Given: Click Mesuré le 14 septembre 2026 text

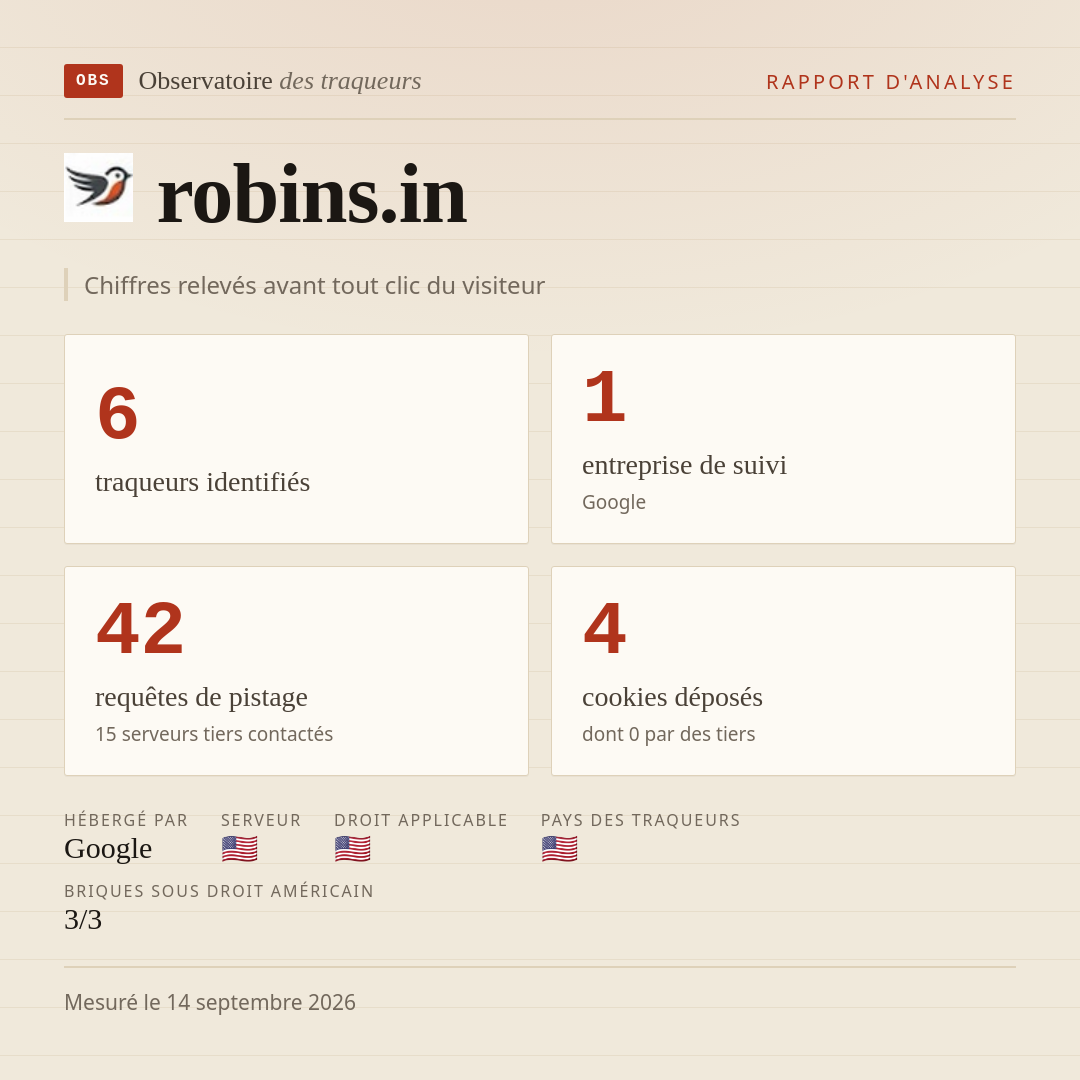Looking at the screenshot, I should coord(210,1002).
